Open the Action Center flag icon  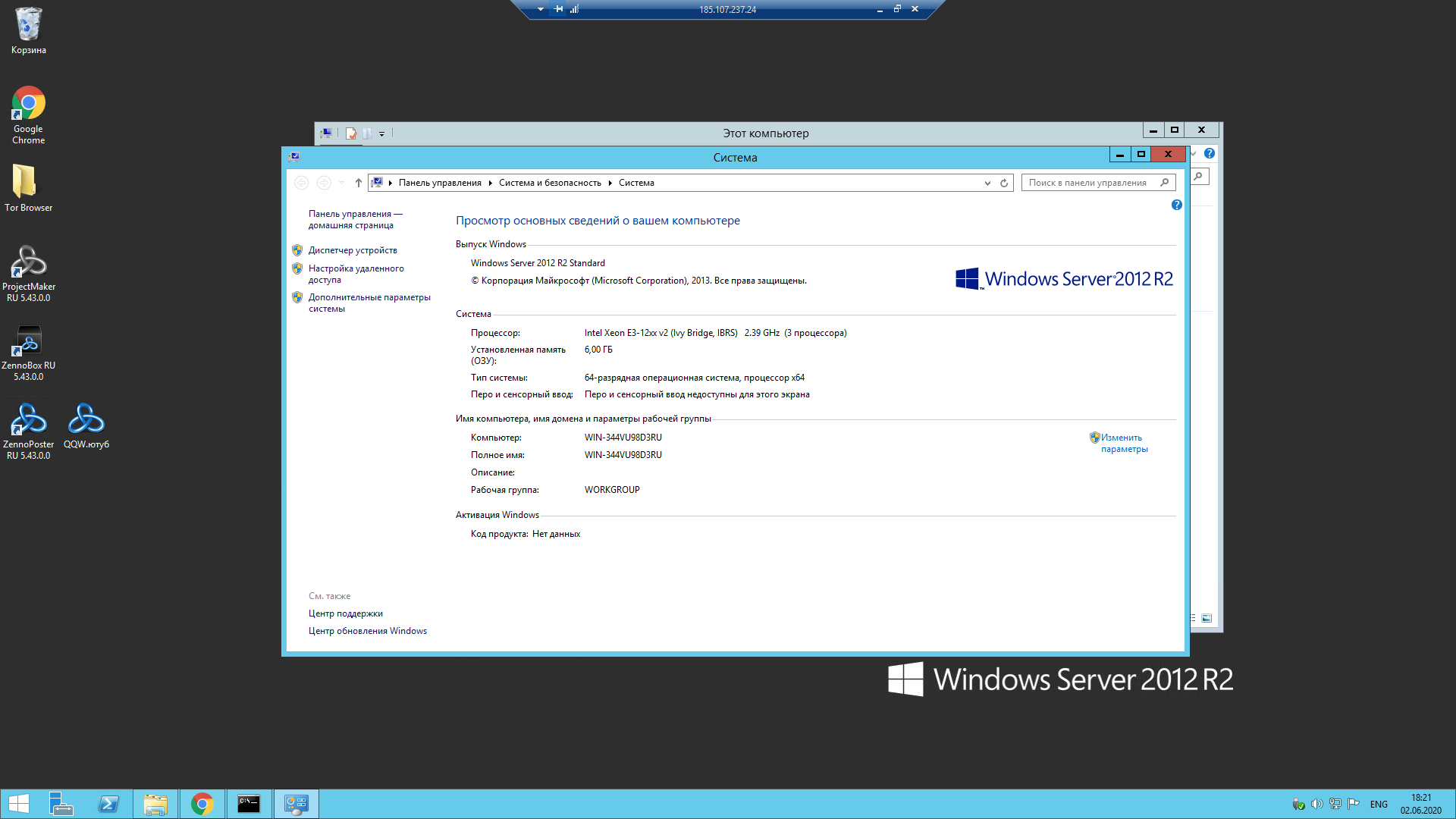point(1353,804)
